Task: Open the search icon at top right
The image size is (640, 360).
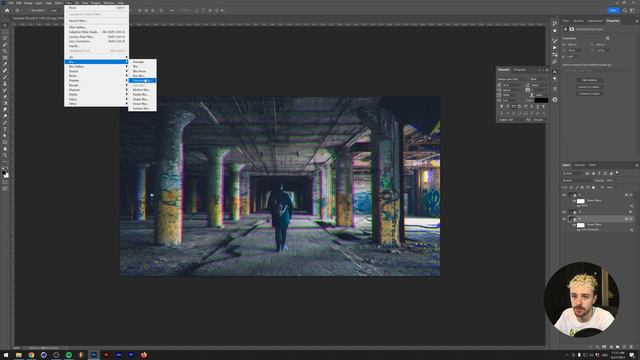Action: 625,10
